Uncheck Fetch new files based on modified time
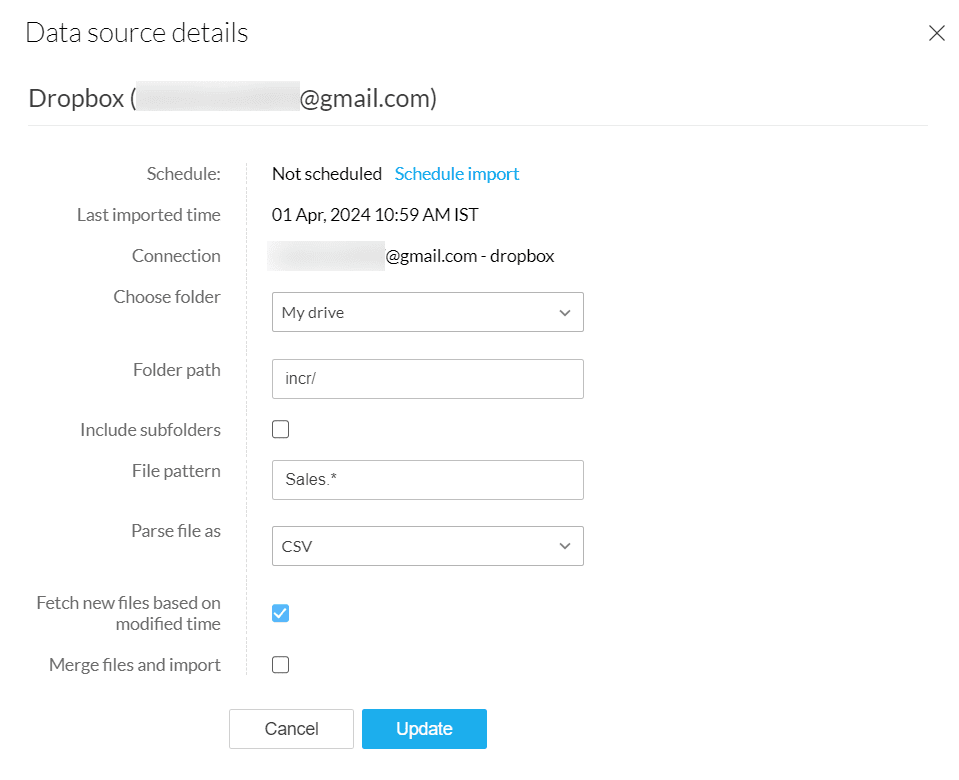 (x=281, y=613)
